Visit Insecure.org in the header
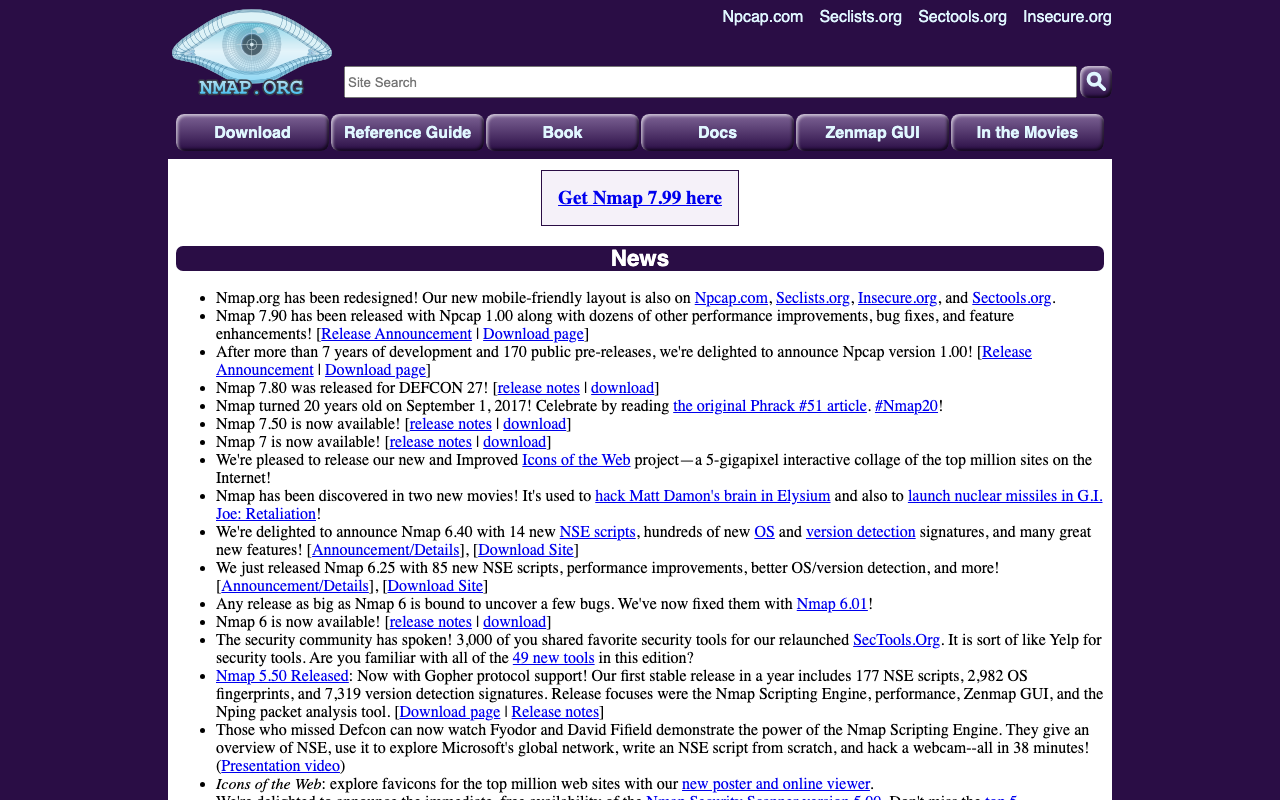The height and width of the screenshot is (800, 1280). pyautogui.click(x=1067, y=17)
